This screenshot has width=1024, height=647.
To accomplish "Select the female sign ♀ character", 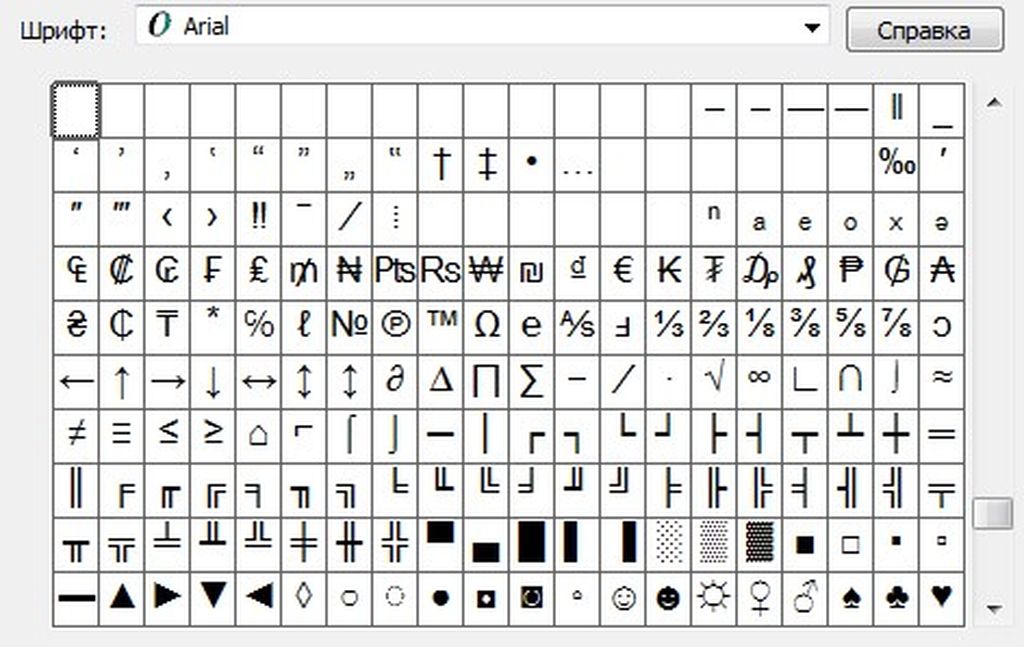I will coord(759,598).
